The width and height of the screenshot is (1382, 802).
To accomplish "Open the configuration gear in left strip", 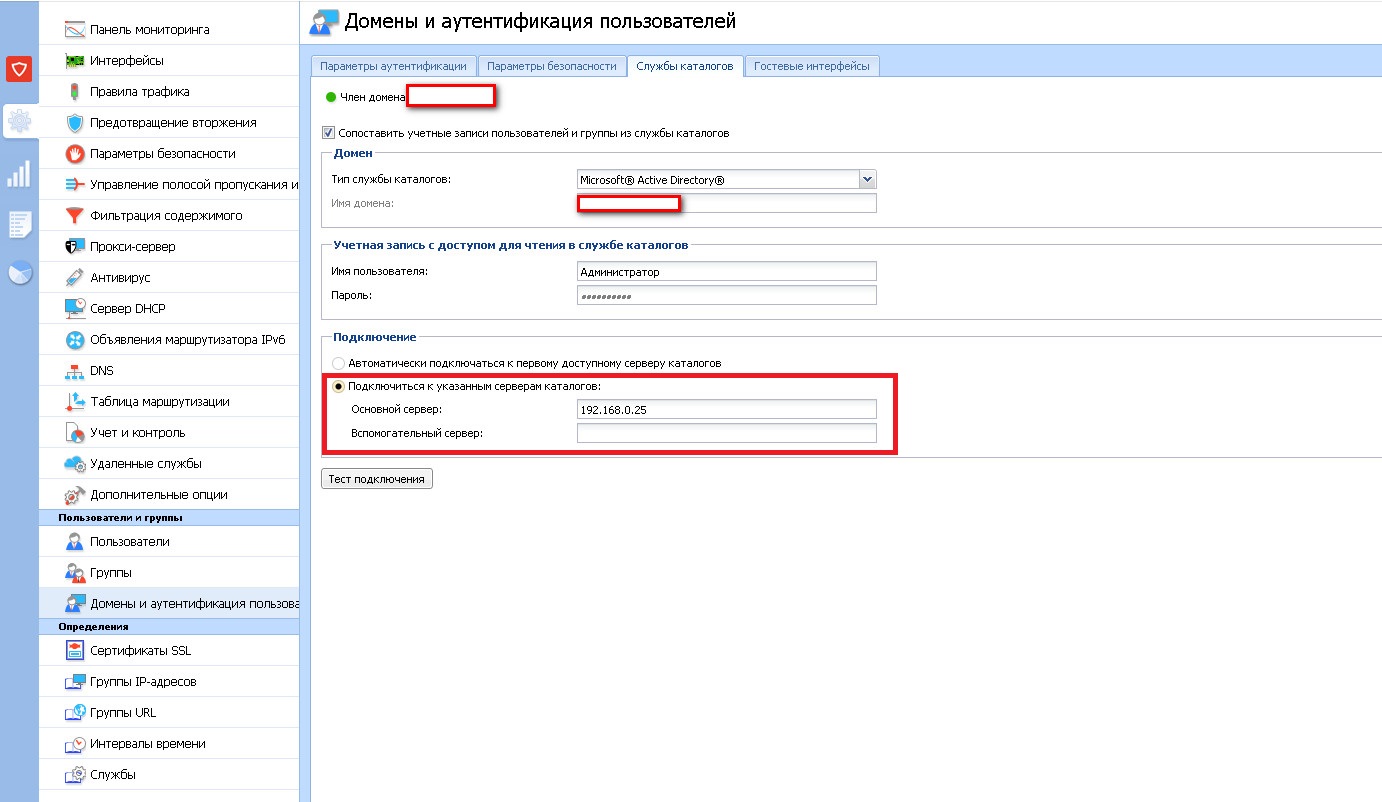I will pos(19,122).
